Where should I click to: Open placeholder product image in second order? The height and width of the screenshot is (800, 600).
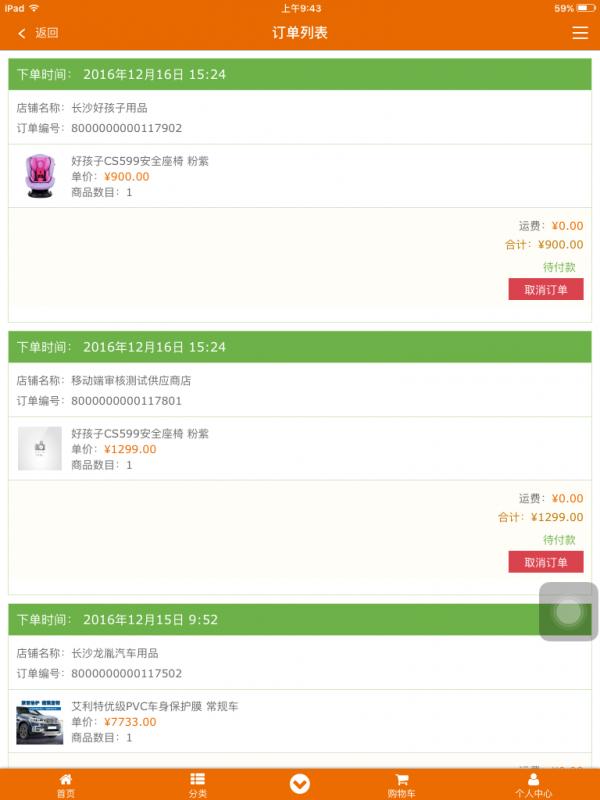[x=40, y=449]
